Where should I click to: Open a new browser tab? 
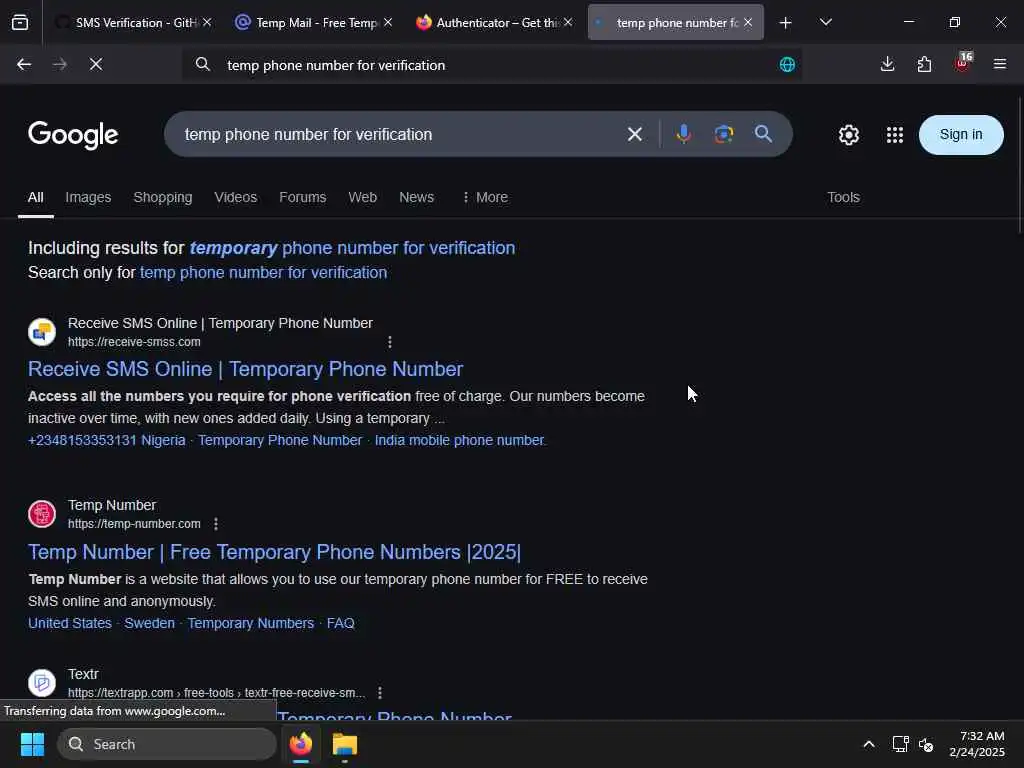(x=786, y=23)
